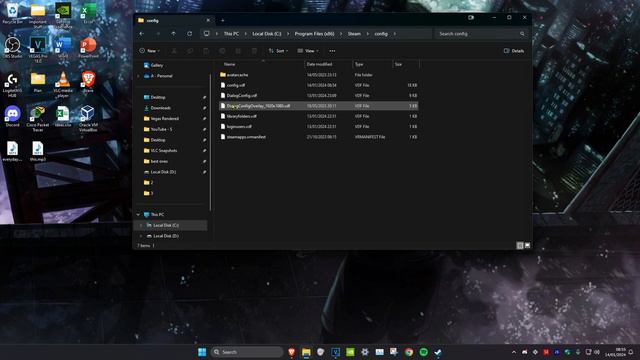The height and width of the screenshot is (360, 640).
Task: Open the Recycle Bin desktop icon
Action: pos(13,13)
